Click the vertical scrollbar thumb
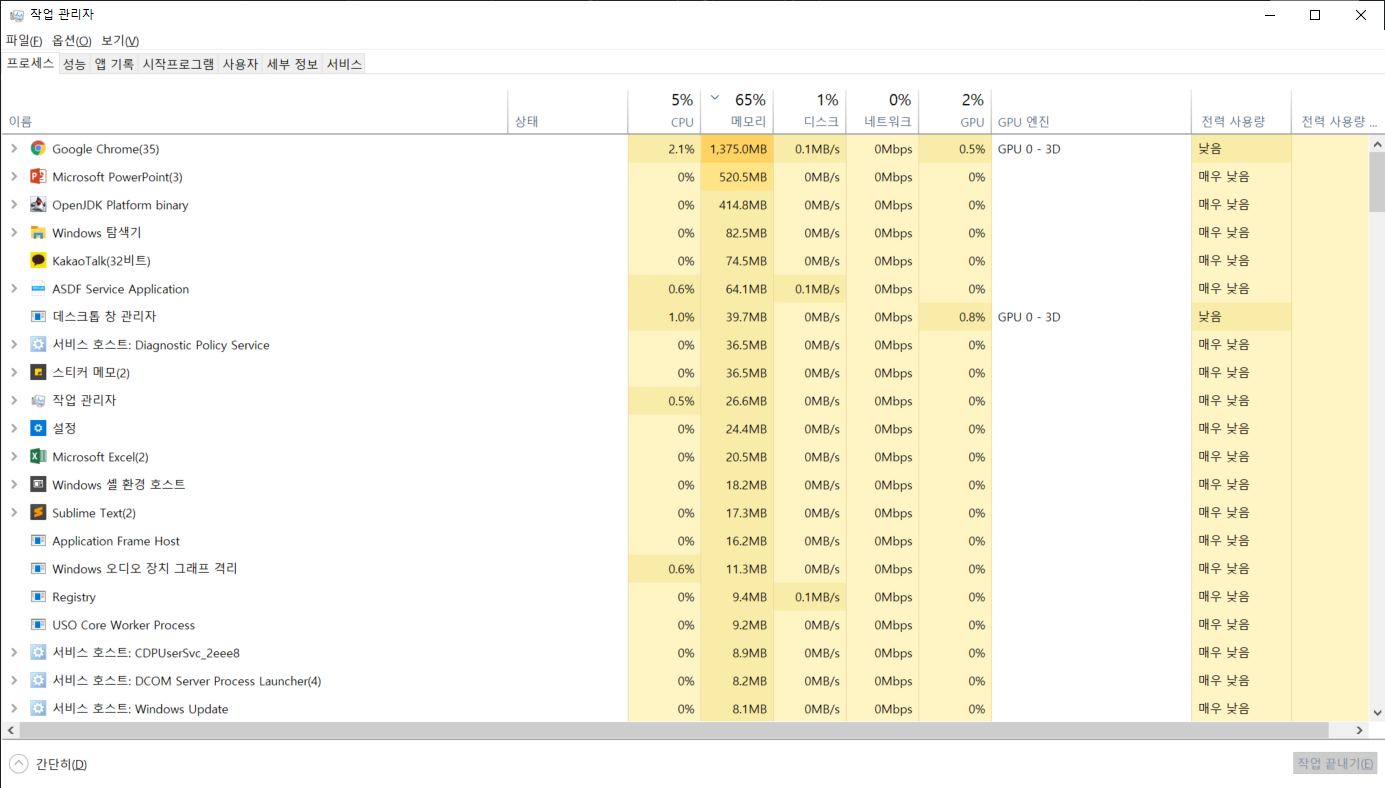The width and height of the screenshot is (1385, 788). pyautogui.click(x=1376, y=182)
